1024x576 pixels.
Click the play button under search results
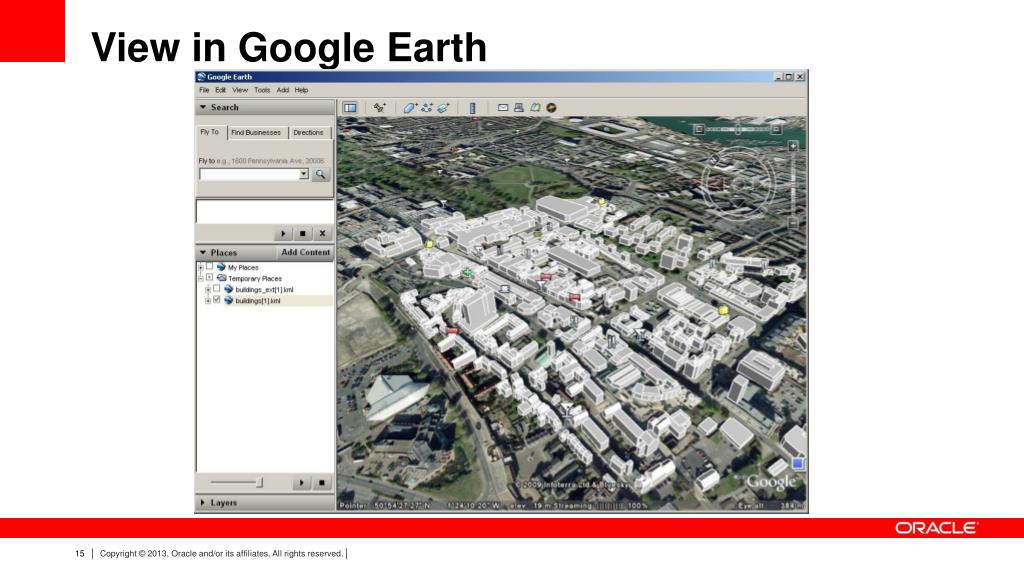point(283,233)
